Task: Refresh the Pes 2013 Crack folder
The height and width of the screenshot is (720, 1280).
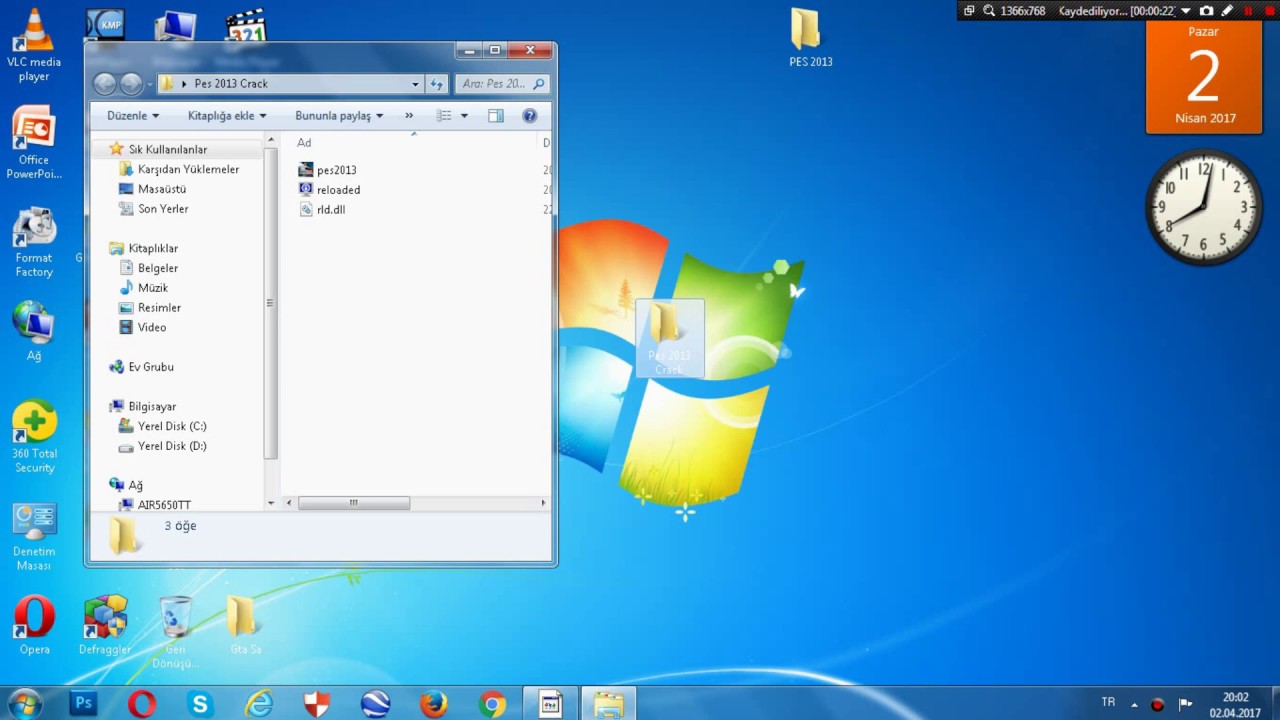Action: pos(436,84)
